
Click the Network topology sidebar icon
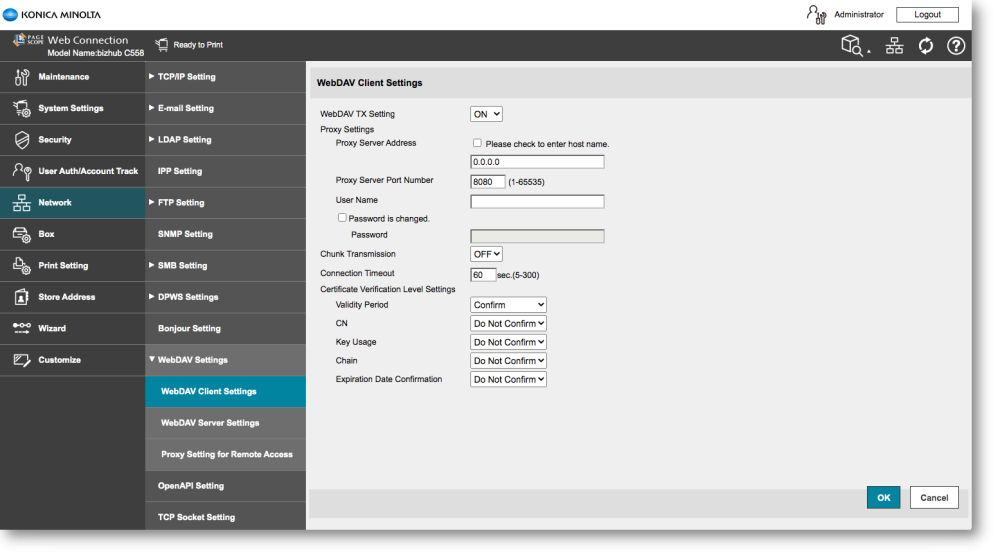(22, 203)
